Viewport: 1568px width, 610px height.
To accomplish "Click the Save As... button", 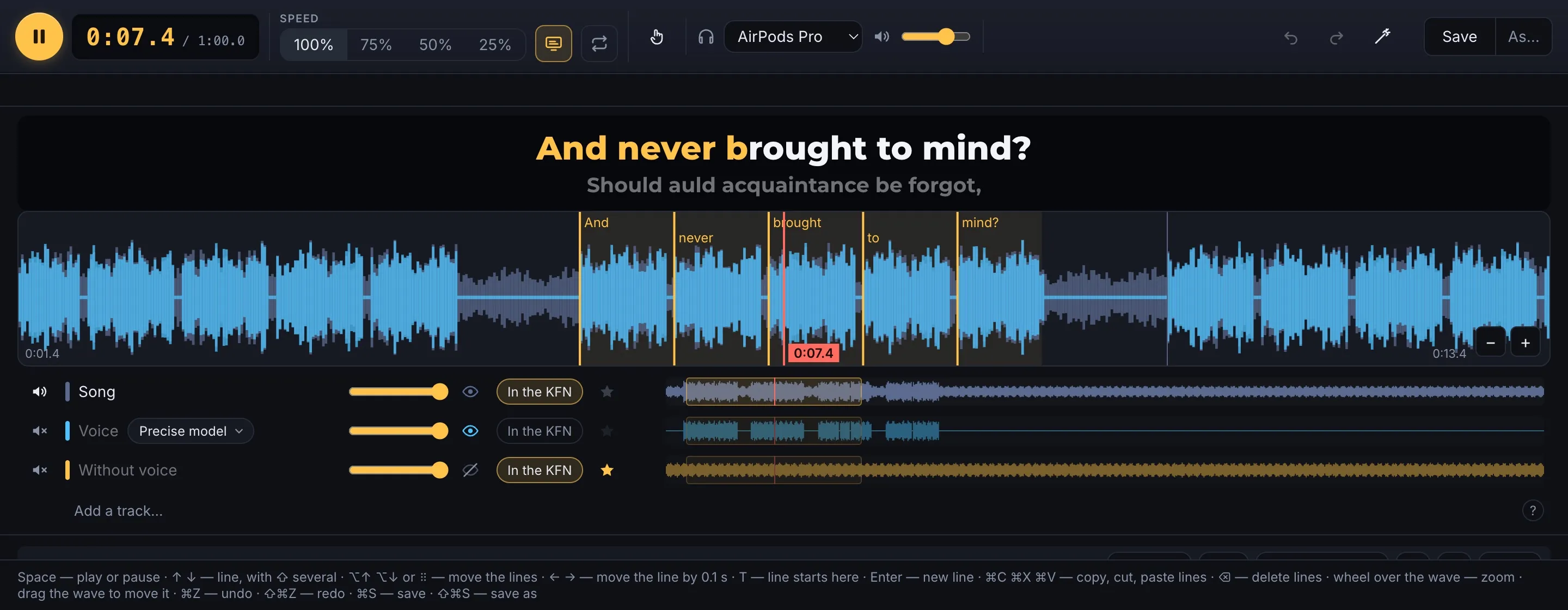I will click(1523, 37).
